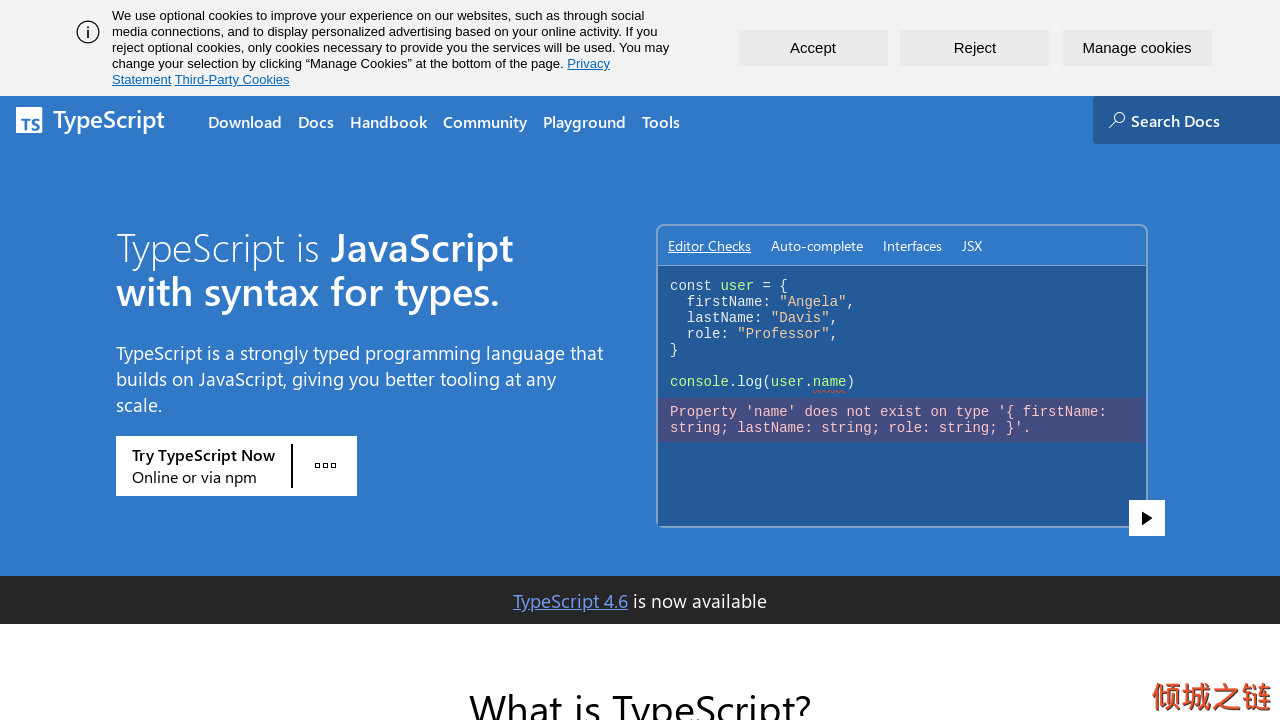Click the cookie notice info icon

click(88, 32)
